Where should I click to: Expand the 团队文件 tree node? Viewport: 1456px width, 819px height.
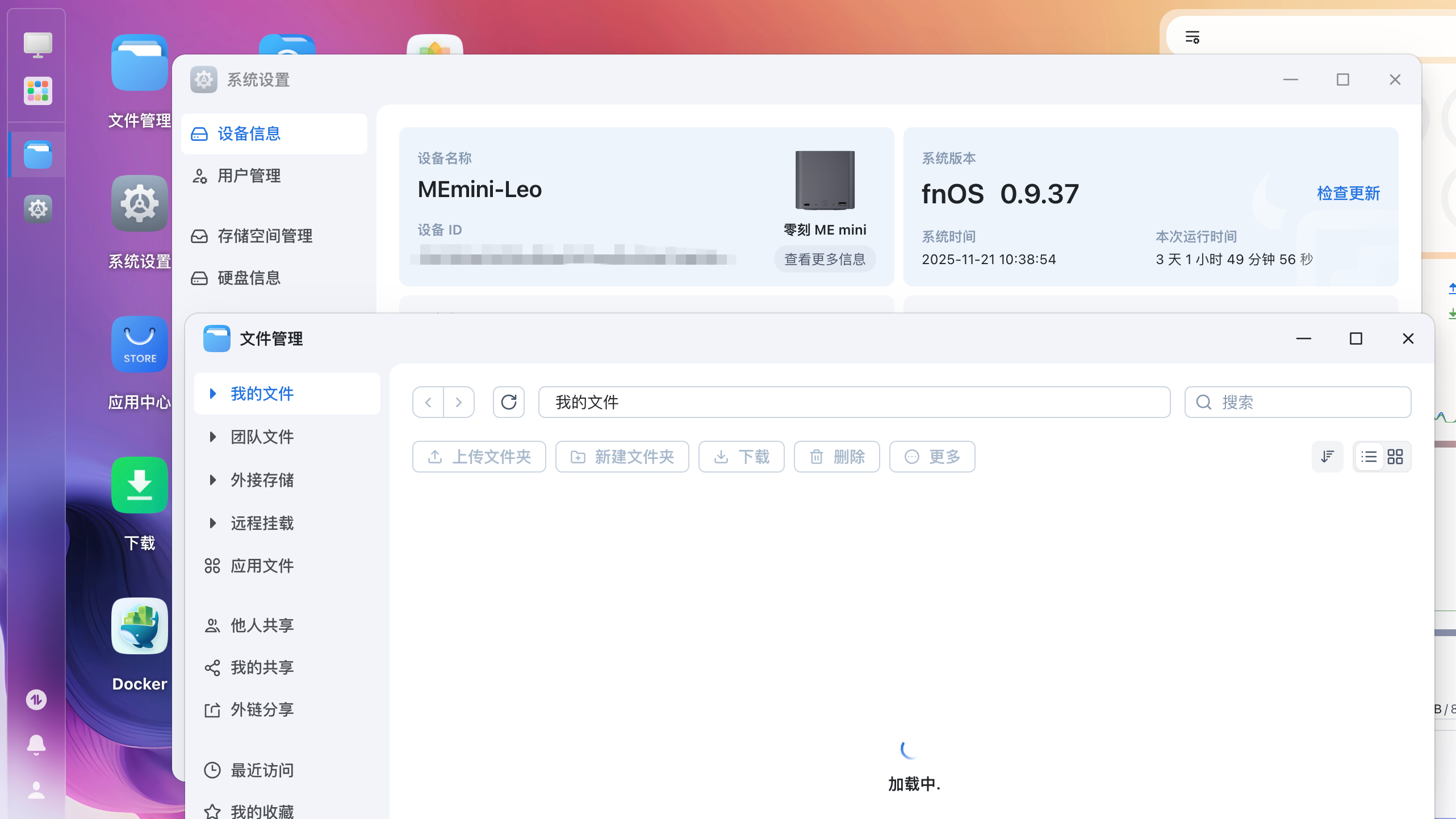click(x=212, y=437)
